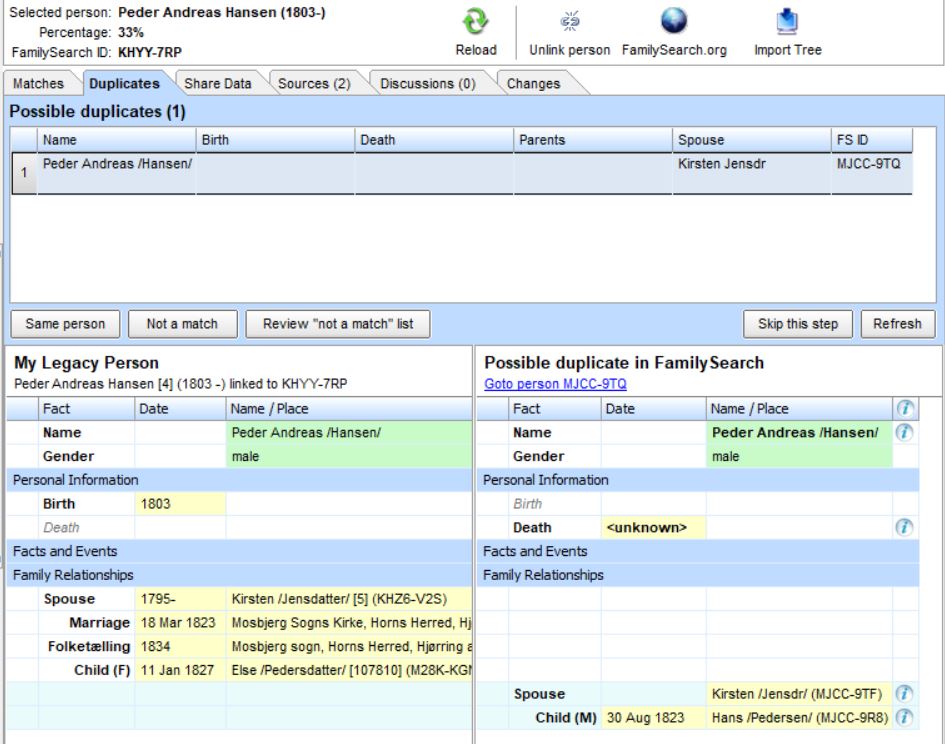
Task: Click info icon for spouse Kirsten Jensdr
Action: pos(905,693)
